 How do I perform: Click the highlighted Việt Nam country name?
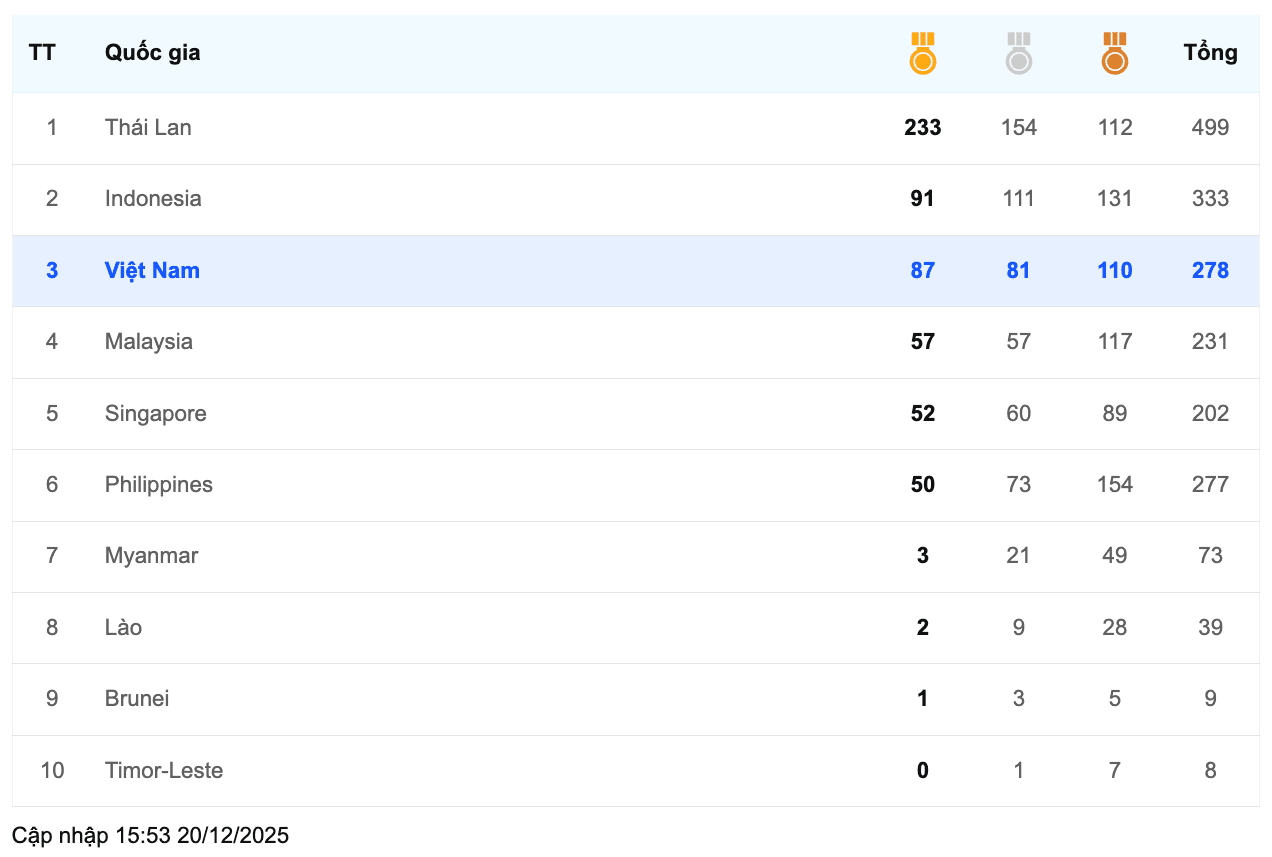tap(152, 270)
